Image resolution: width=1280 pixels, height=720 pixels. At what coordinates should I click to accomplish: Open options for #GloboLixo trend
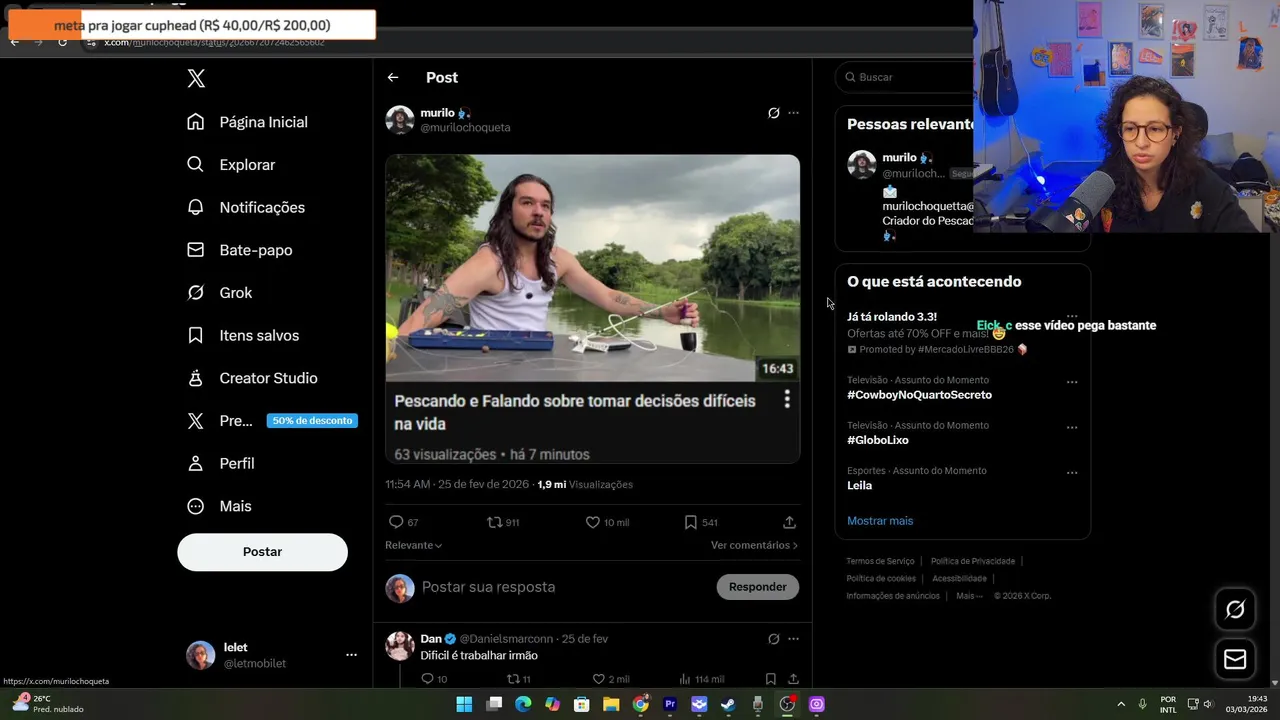1072,427
